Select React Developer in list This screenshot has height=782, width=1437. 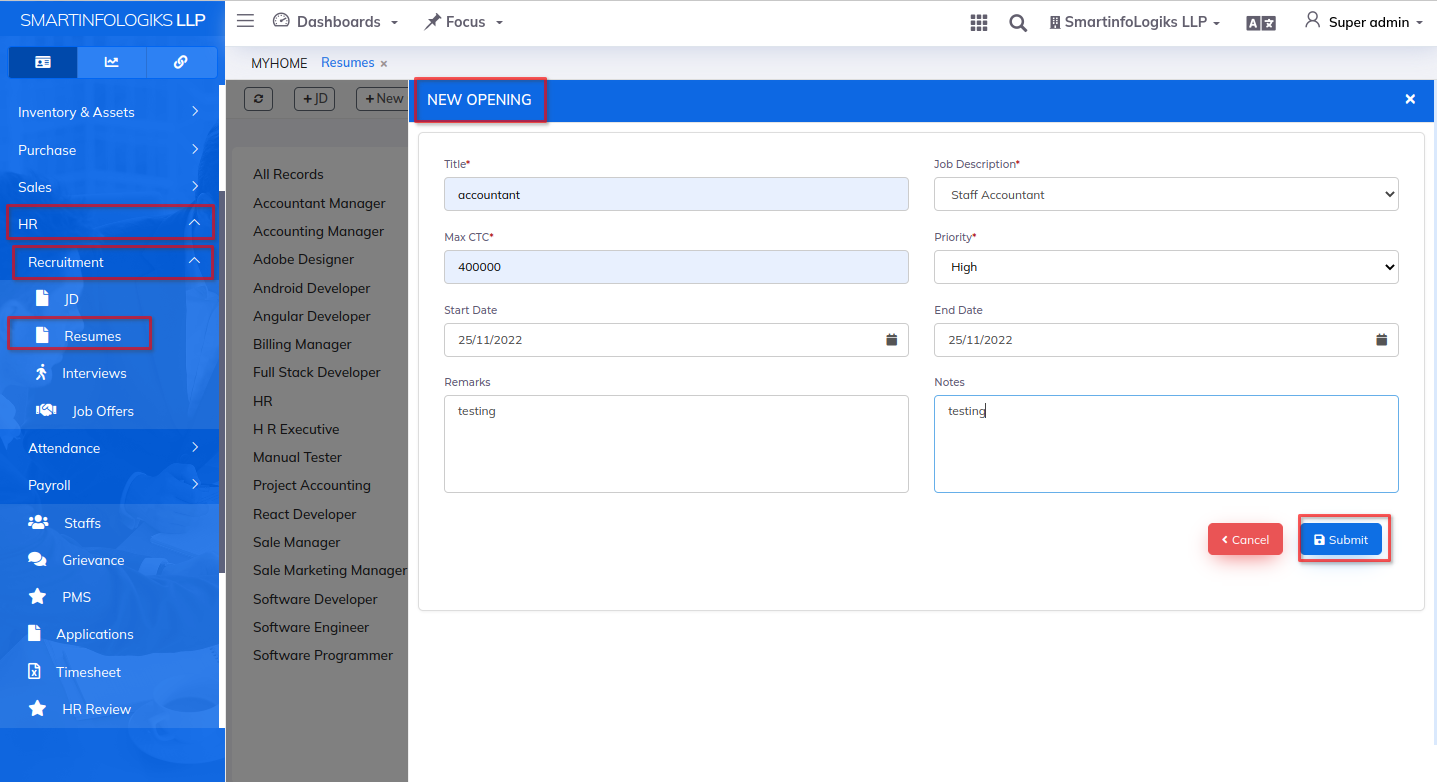click(x=305, y=514)
